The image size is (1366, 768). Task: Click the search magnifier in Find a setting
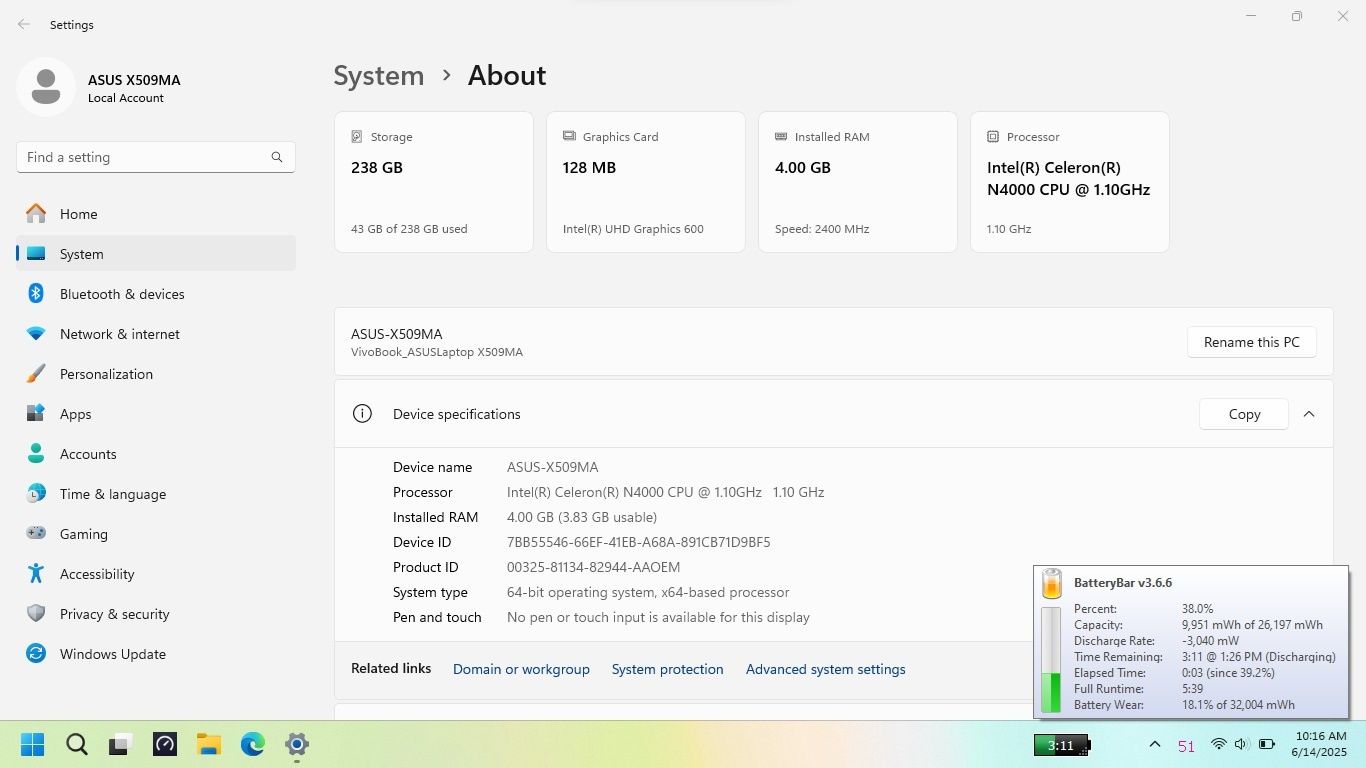pos(277,157)
